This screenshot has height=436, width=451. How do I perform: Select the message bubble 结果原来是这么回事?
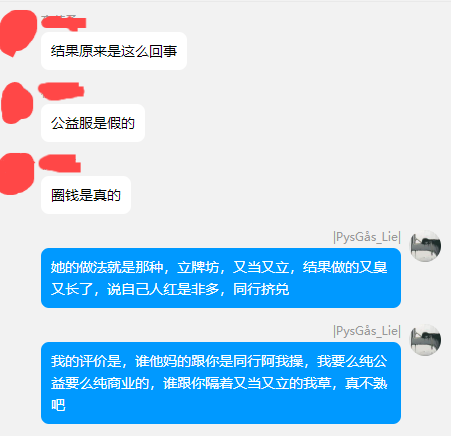pos(114,51)
